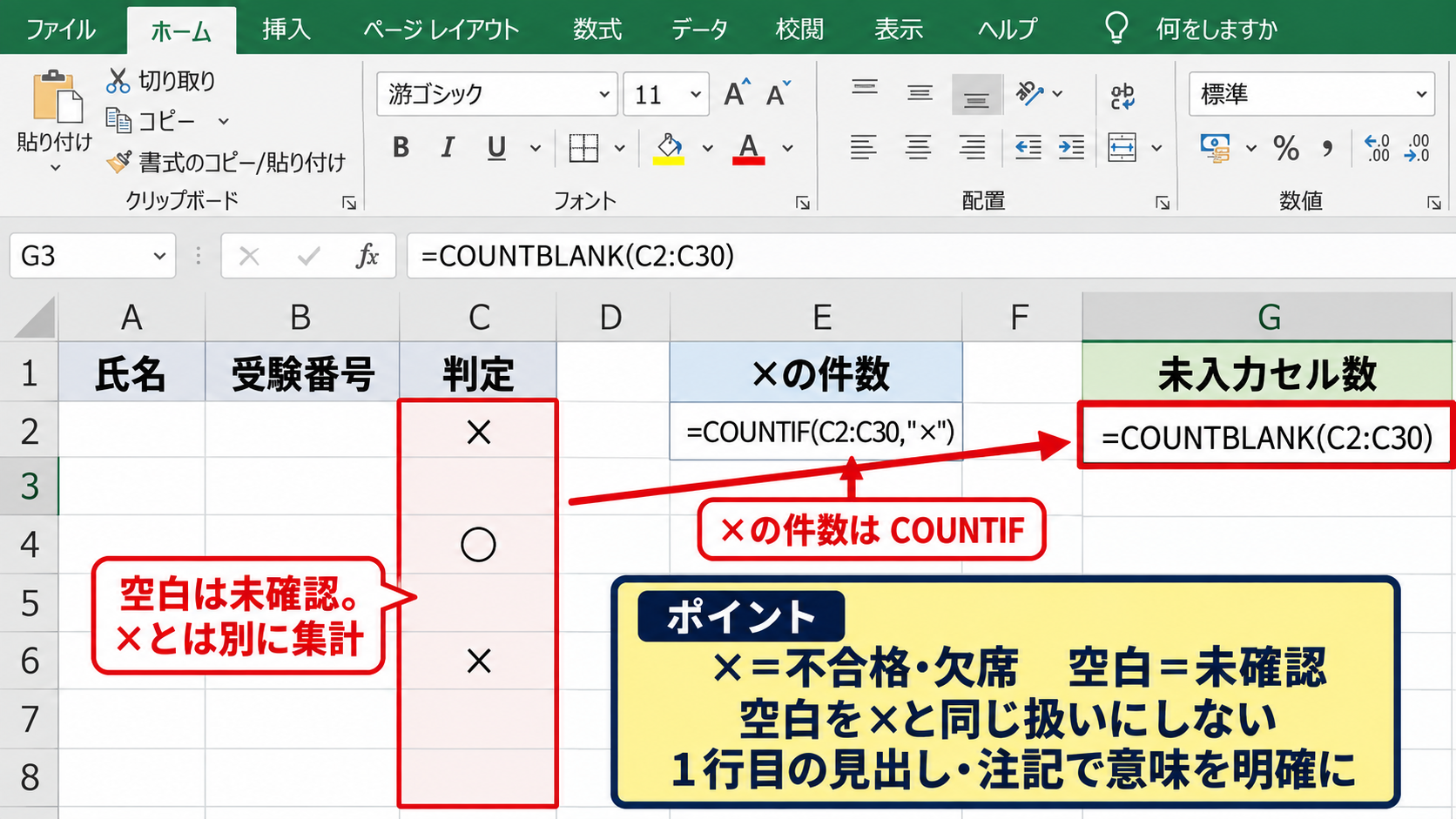
Task: Open clipboard (クリップボード) dialog launcher
Action: (x=349, y=203)
